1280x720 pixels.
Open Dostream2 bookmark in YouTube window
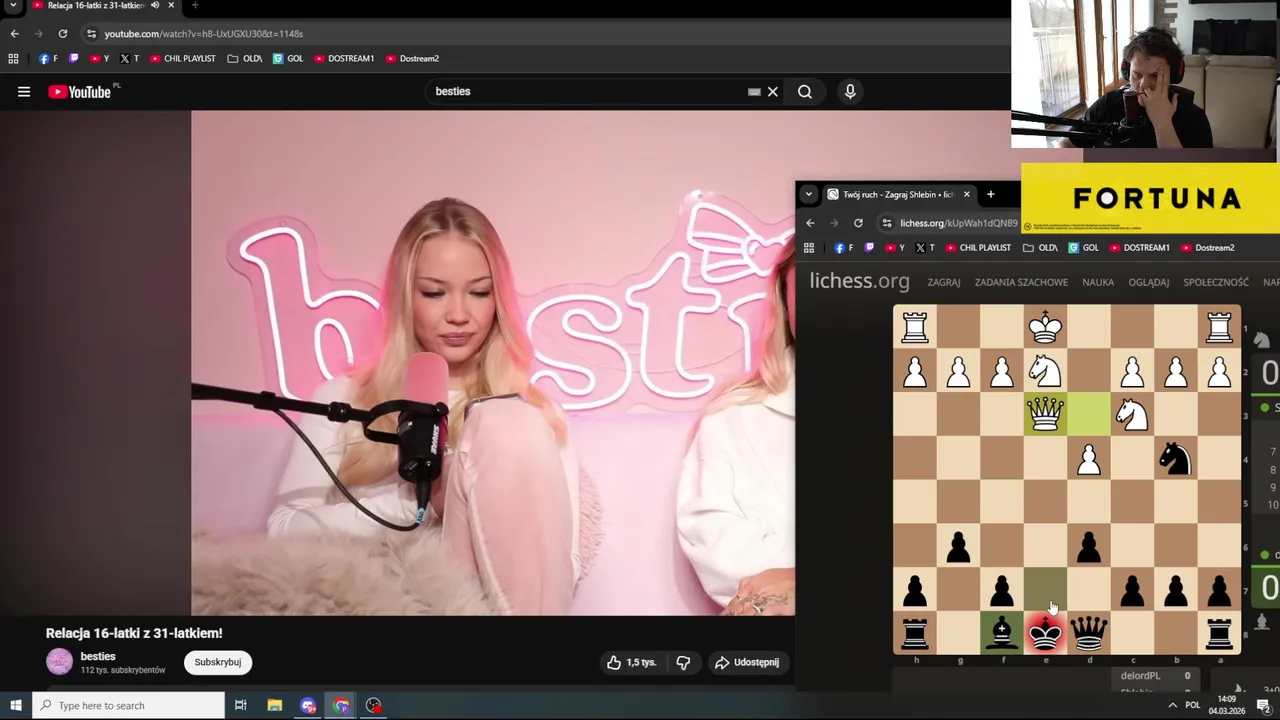click(x=412, y=59)
